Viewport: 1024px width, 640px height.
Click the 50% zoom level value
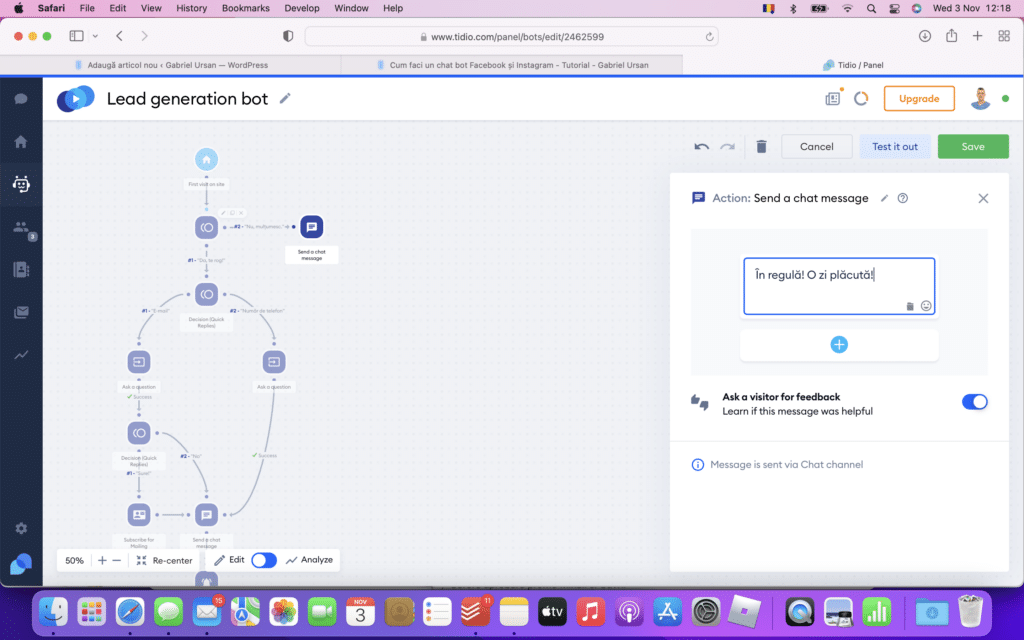pos(74,560)
